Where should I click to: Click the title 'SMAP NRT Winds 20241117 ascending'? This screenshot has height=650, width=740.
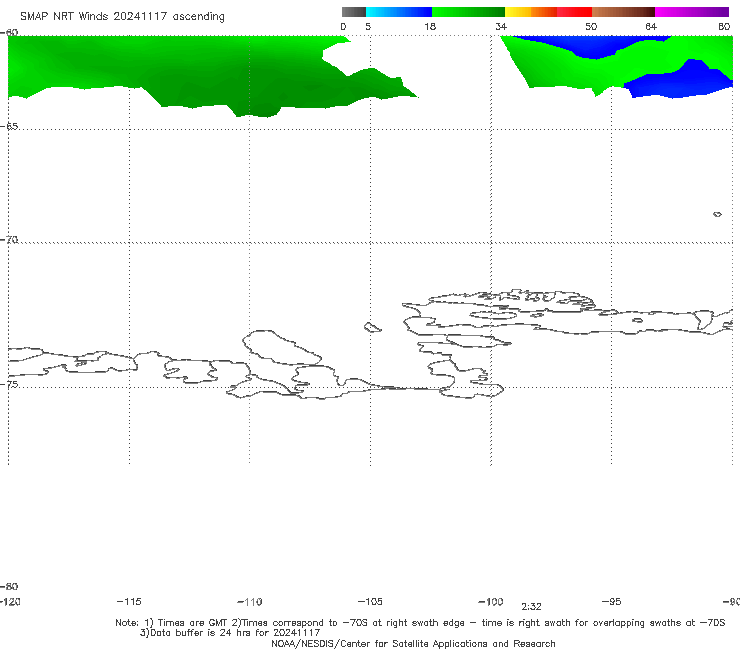click(x=122, y=17)
